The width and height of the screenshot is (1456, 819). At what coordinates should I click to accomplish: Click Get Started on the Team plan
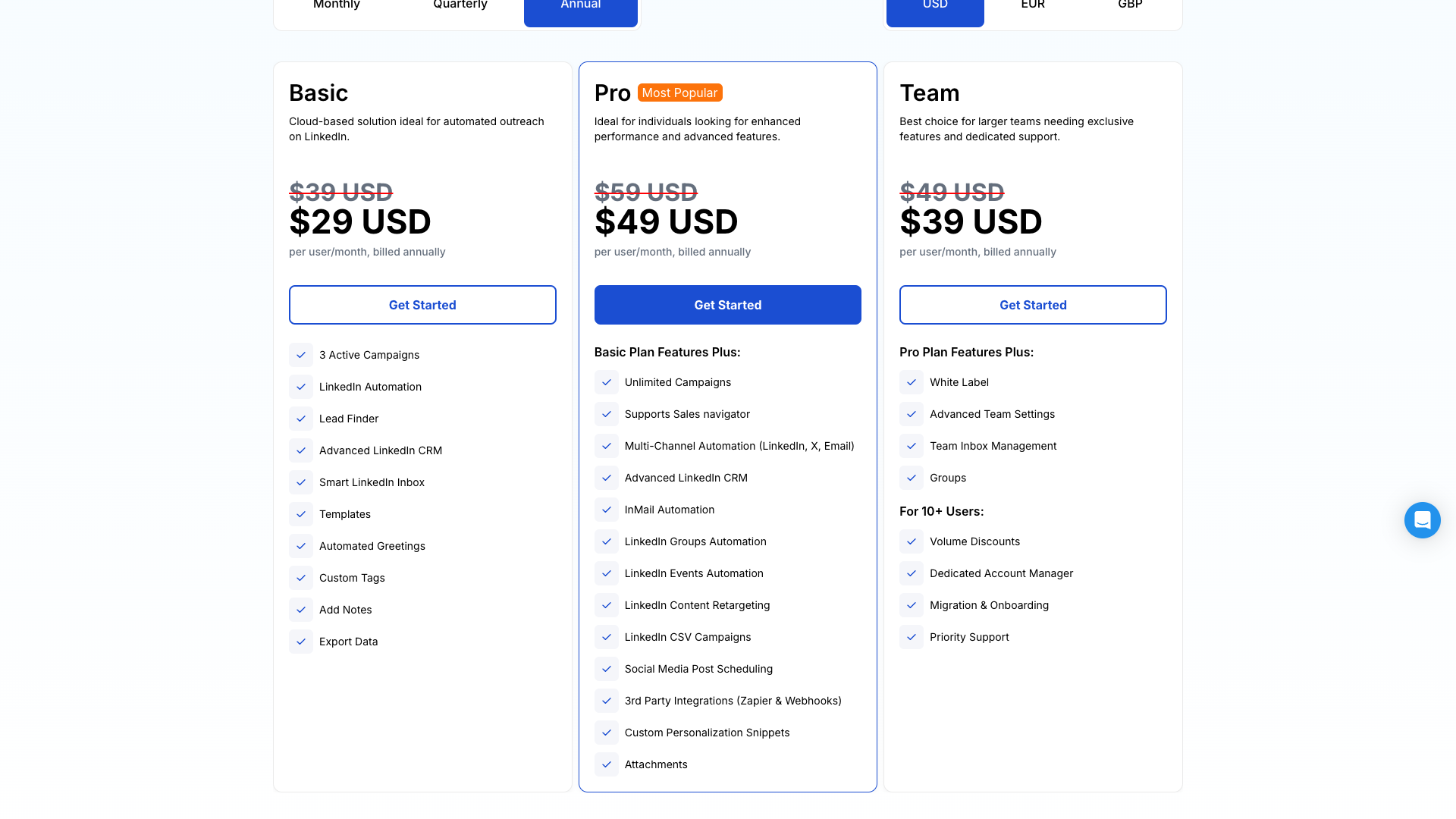(x=1033, y=305)
